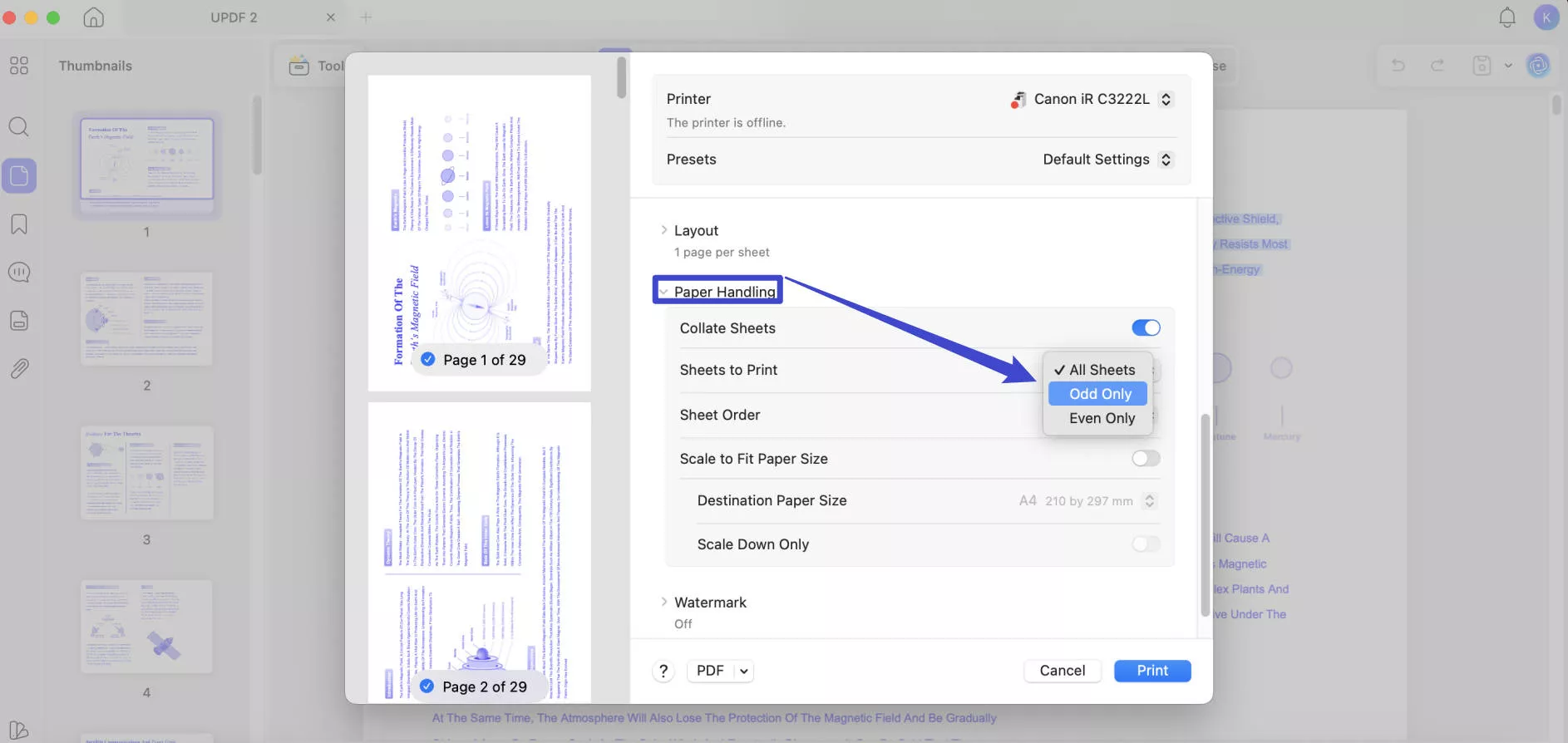Open the home icon in title bar
This screenshot has height=743, width=1568.
point(94,17)
